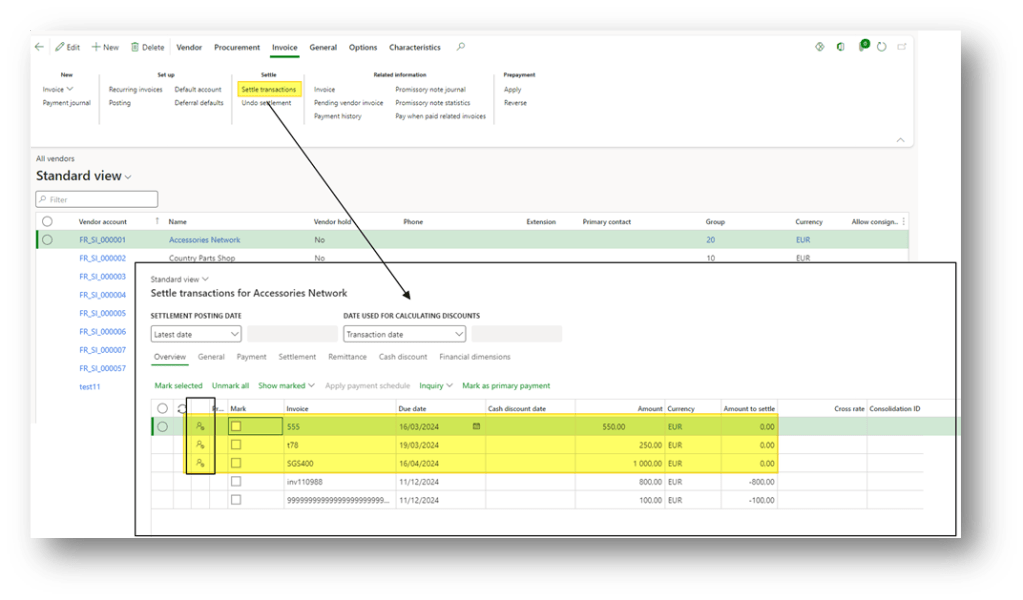
Task: Mark the checkbox for invoice 555
Action: click(237, 426)
